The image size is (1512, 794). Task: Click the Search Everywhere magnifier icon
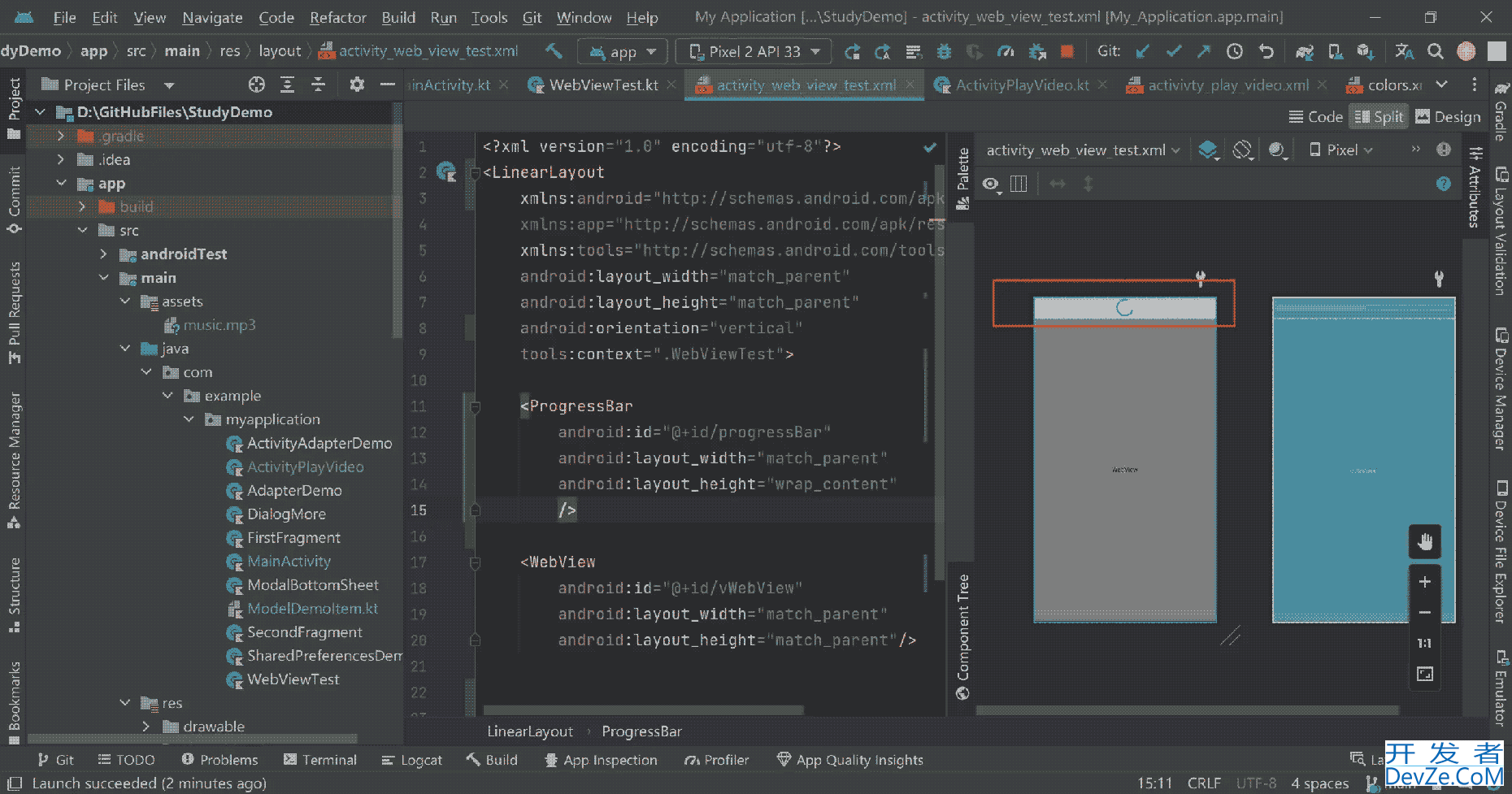coord(1436,52)
